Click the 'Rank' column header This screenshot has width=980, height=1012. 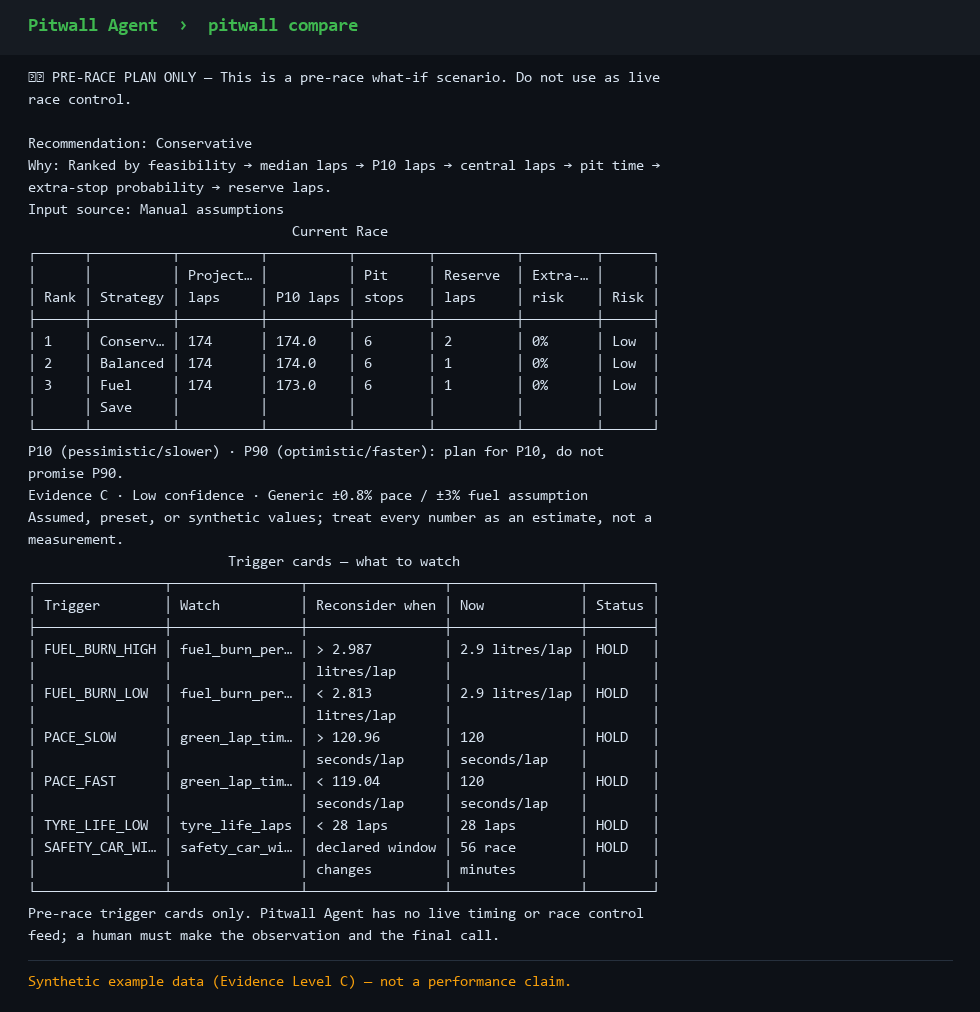coord(59,298)
